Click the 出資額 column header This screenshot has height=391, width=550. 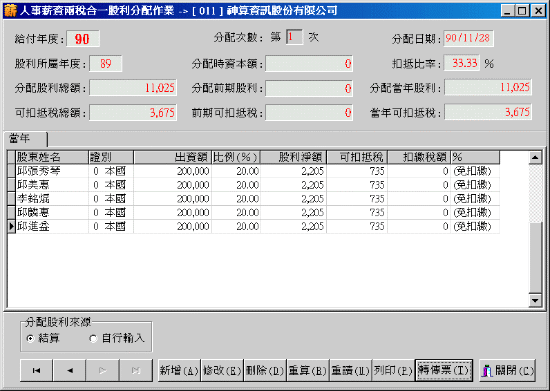[172, 157]
